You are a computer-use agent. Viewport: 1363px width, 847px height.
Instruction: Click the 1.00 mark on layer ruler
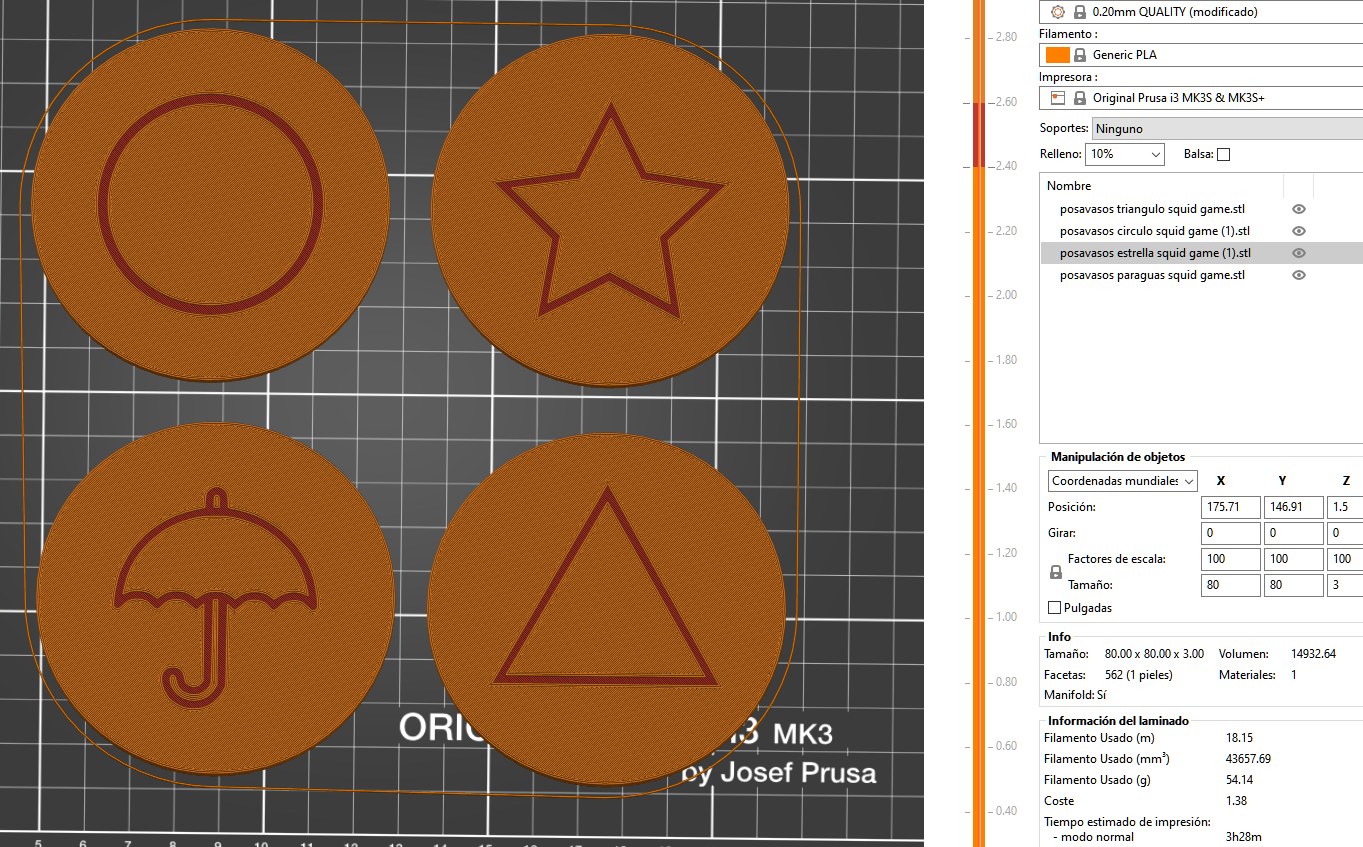point(1004,617)
